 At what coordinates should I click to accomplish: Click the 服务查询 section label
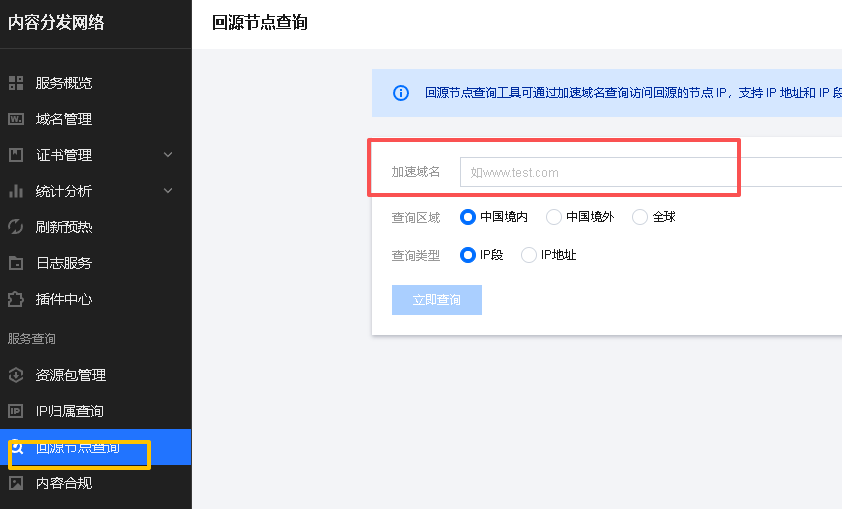pyautogui.click(x=32, y=339)
